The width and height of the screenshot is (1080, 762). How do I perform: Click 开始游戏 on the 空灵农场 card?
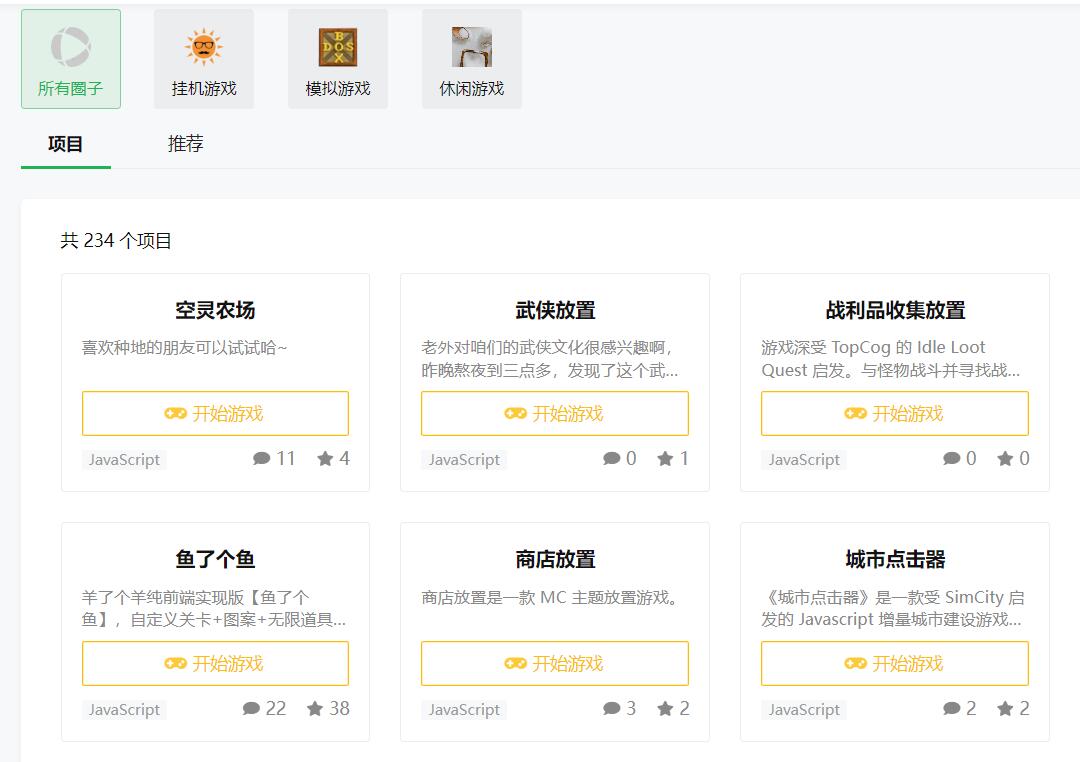[216, 413]
